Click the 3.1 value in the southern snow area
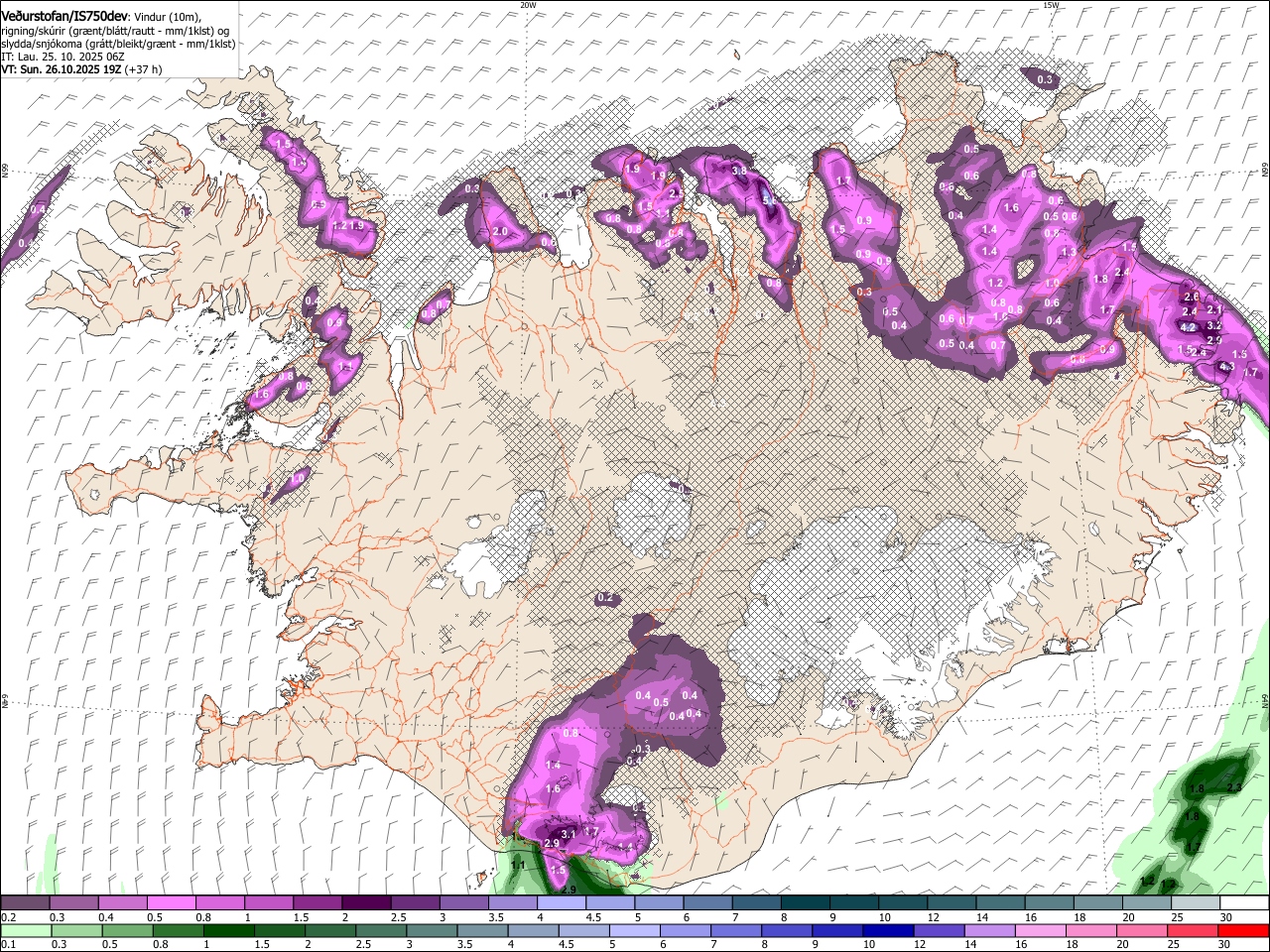1270x952 pixels. (x=569, y=835)
